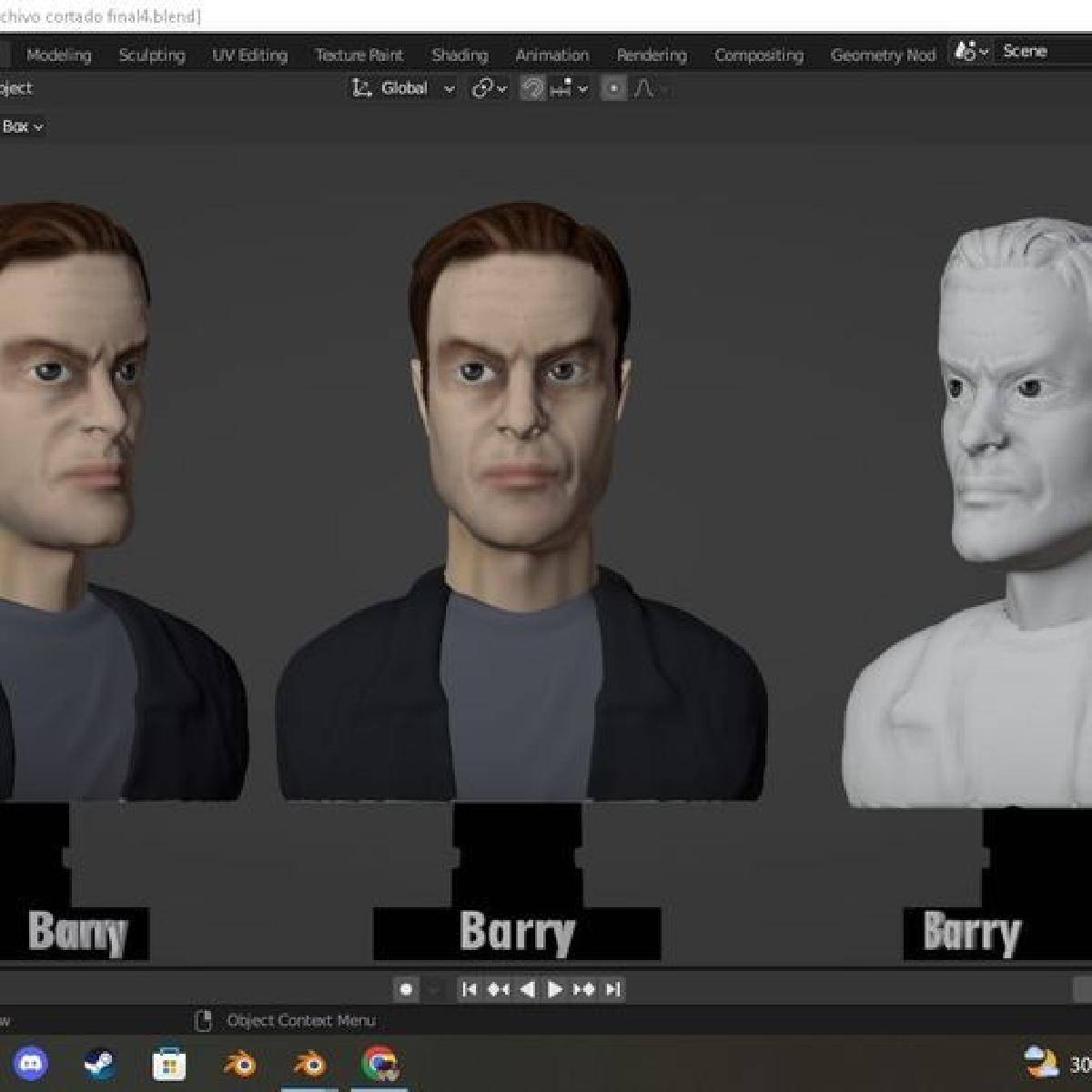Switch to the Modeling workspace tab
The height and width of the screenshot is (1092, 1092).
(59, 56)
